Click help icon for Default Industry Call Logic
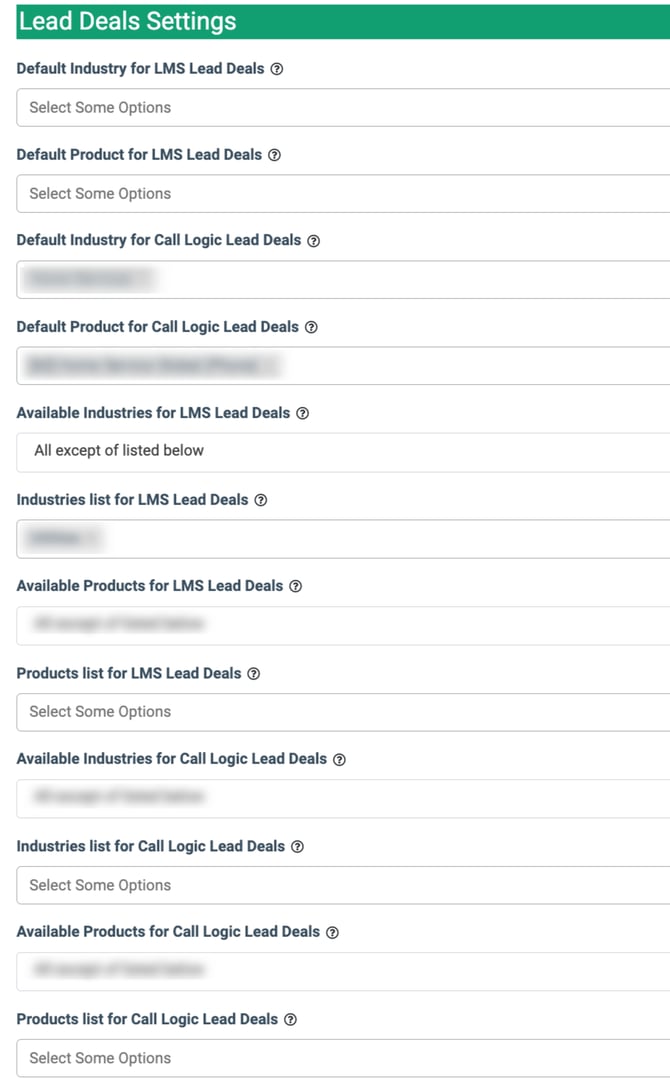Image resolution: width=670 pixels, height=1086 pixels. (x=313, y=241)
